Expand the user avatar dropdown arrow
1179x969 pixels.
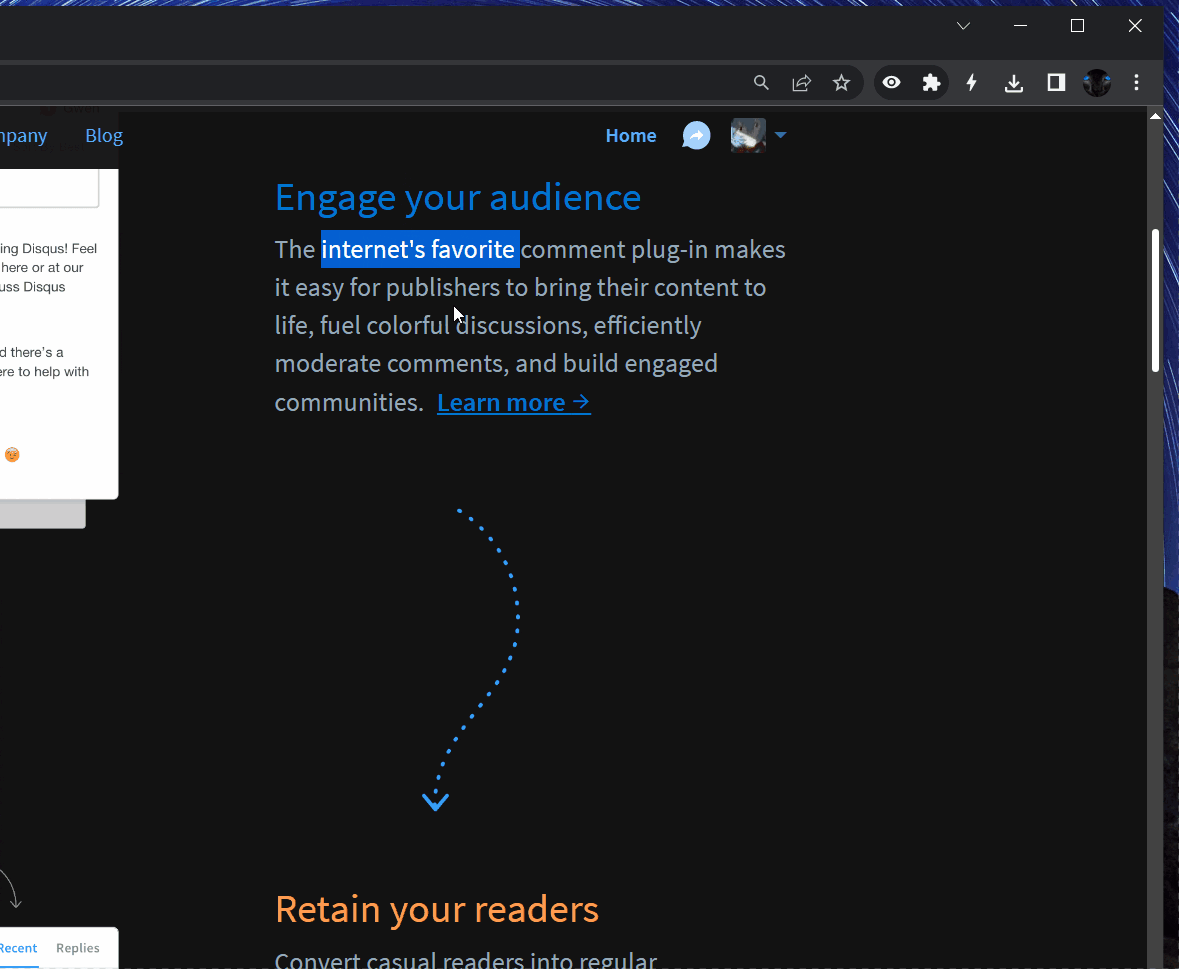pyautogui.click(x=781, y=135)
